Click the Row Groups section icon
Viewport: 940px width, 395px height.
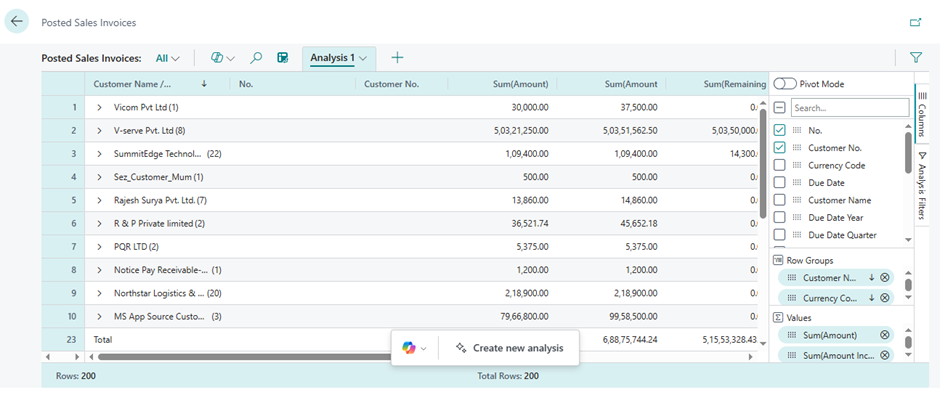[778, 261]
